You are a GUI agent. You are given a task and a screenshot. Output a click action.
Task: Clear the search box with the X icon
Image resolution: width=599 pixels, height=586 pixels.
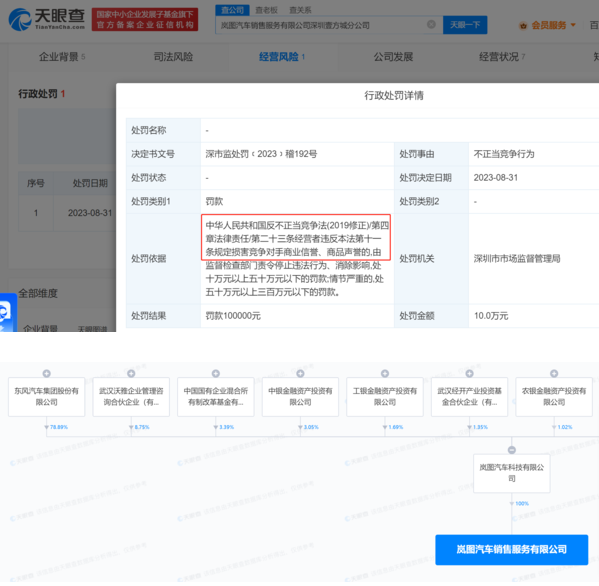pos(431,24)
